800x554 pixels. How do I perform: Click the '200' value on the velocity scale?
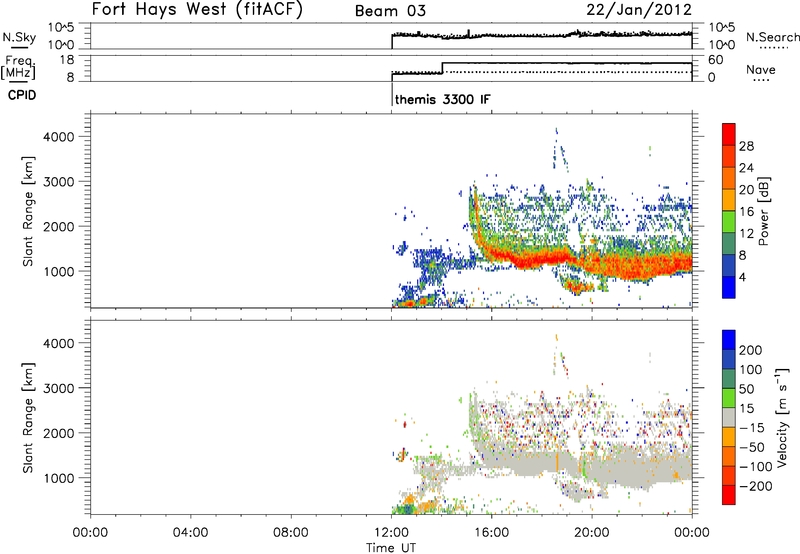tap(751, 350)
